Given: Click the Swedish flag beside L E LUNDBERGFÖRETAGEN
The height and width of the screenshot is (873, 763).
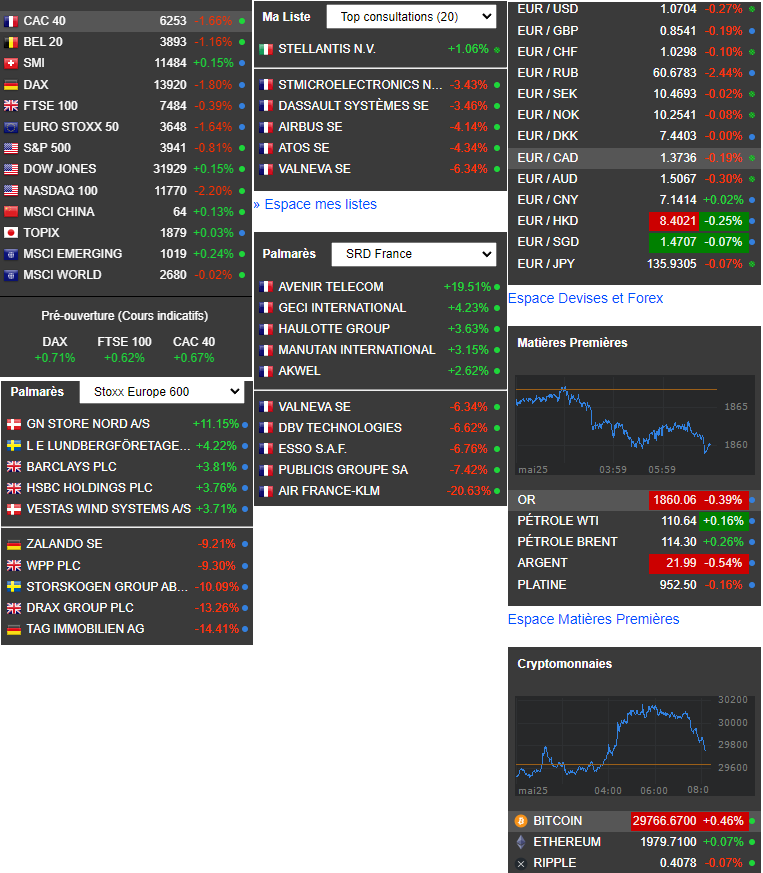Looking at the screenshot, I should click(14, 445).
